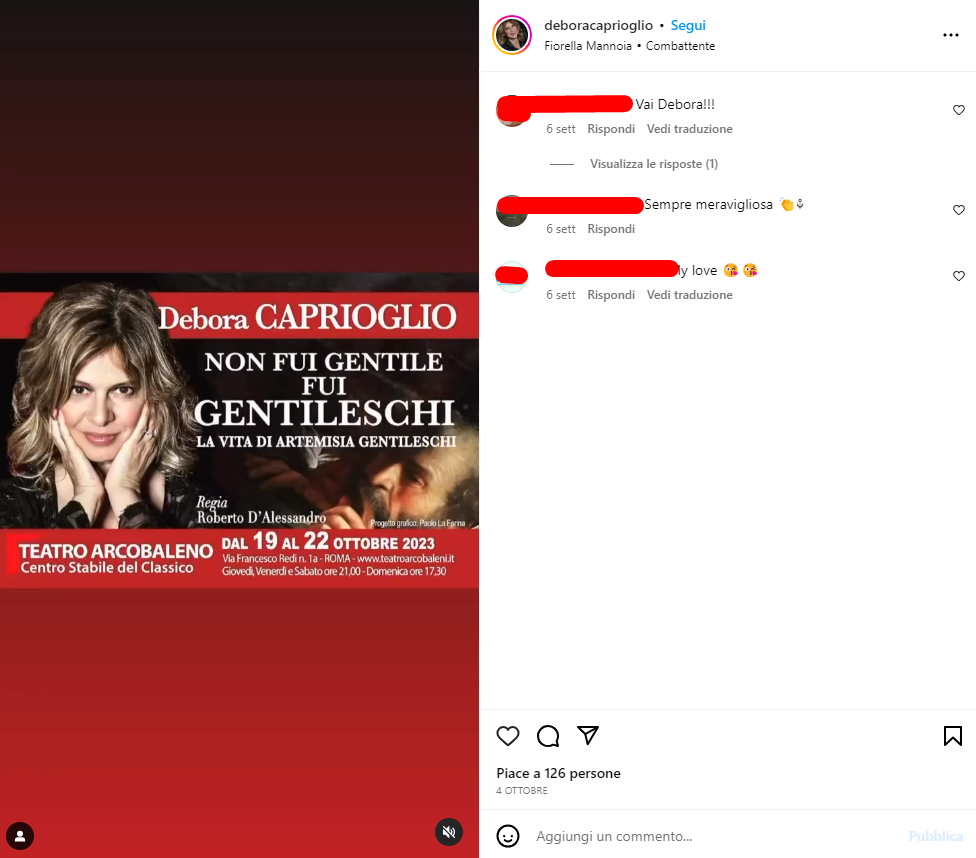Share post via paper plane icon
This screenshot has width=976, height=858.
pos(588,735)
